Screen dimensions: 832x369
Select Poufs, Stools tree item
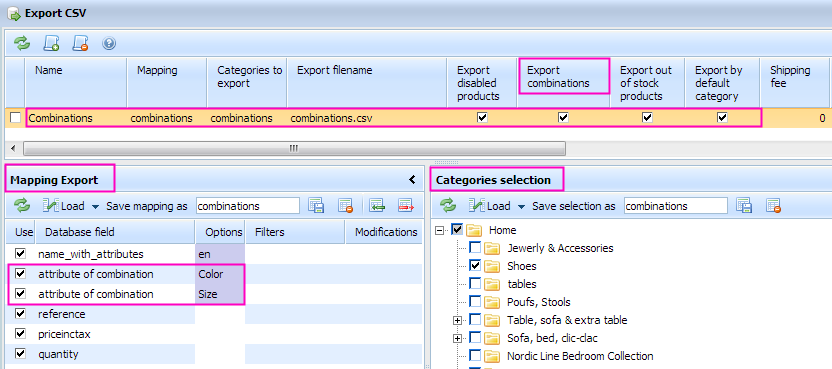coord(539,302)
